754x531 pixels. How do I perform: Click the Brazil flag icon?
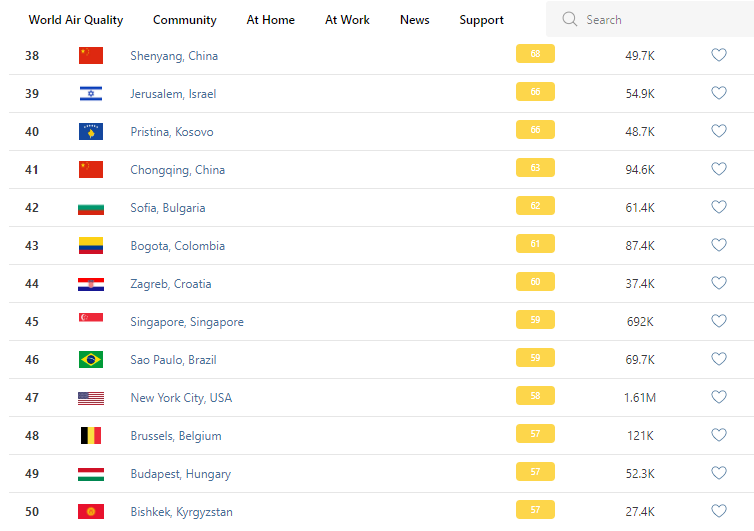point(91,360)
